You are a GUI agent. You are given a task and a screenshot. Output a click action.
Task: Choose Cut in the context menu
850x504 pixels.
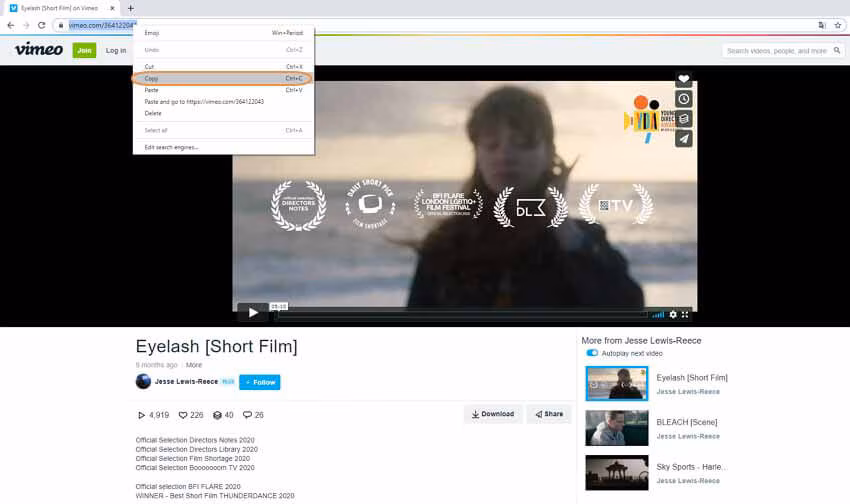click(223, 67)
